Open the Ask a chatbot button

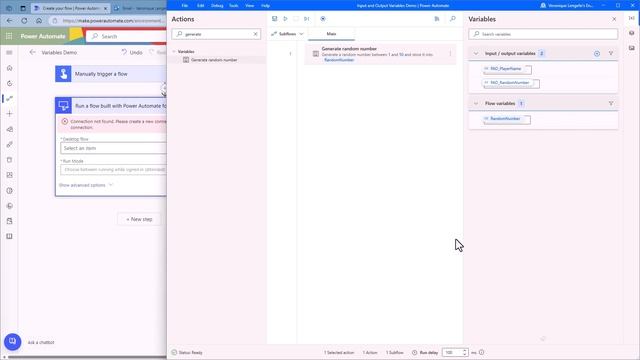[x=13, y=342]
